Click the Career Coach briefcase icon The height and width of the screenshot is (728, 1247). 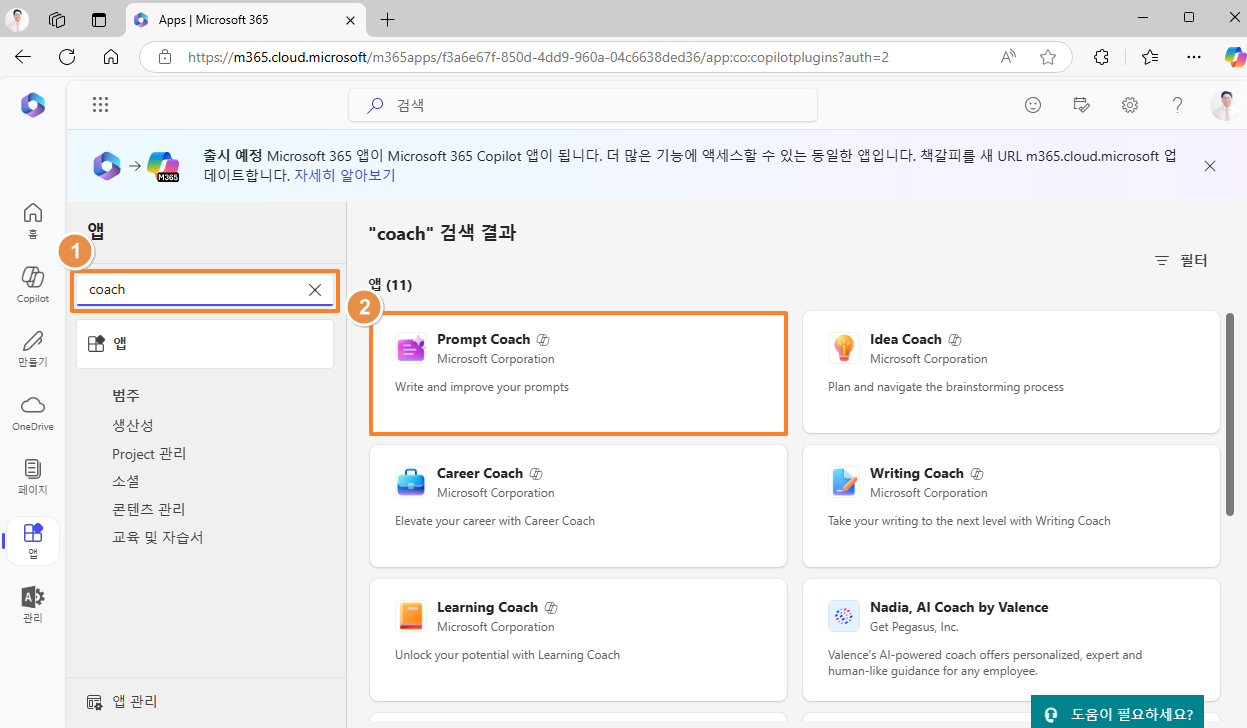(x=411, y=482)
